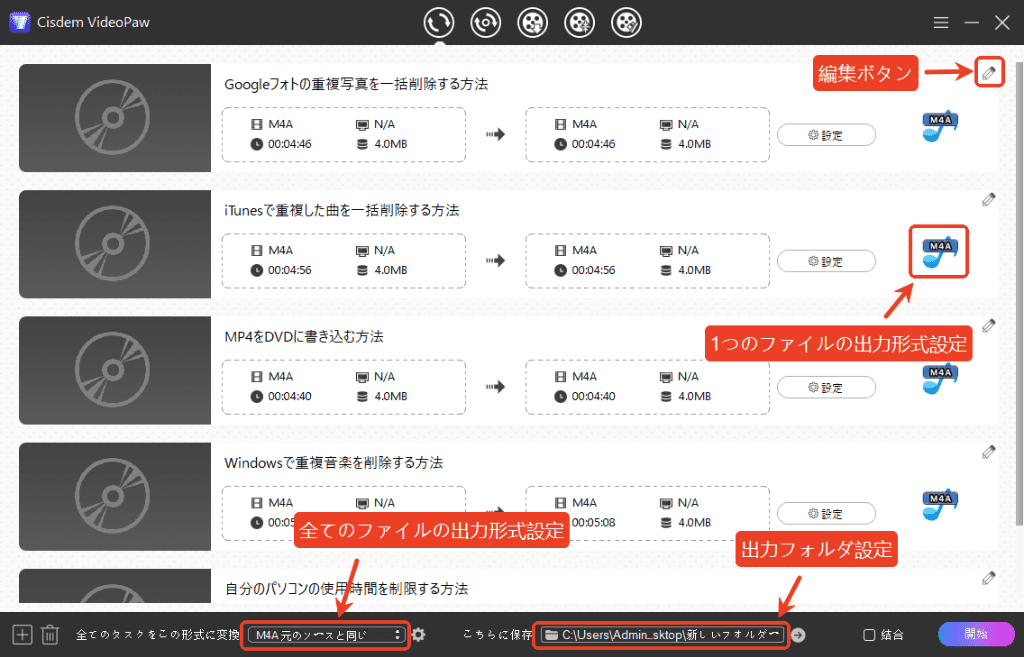Open 設定 for the iTunes file

pyautogui.click(x=826, y=261)
